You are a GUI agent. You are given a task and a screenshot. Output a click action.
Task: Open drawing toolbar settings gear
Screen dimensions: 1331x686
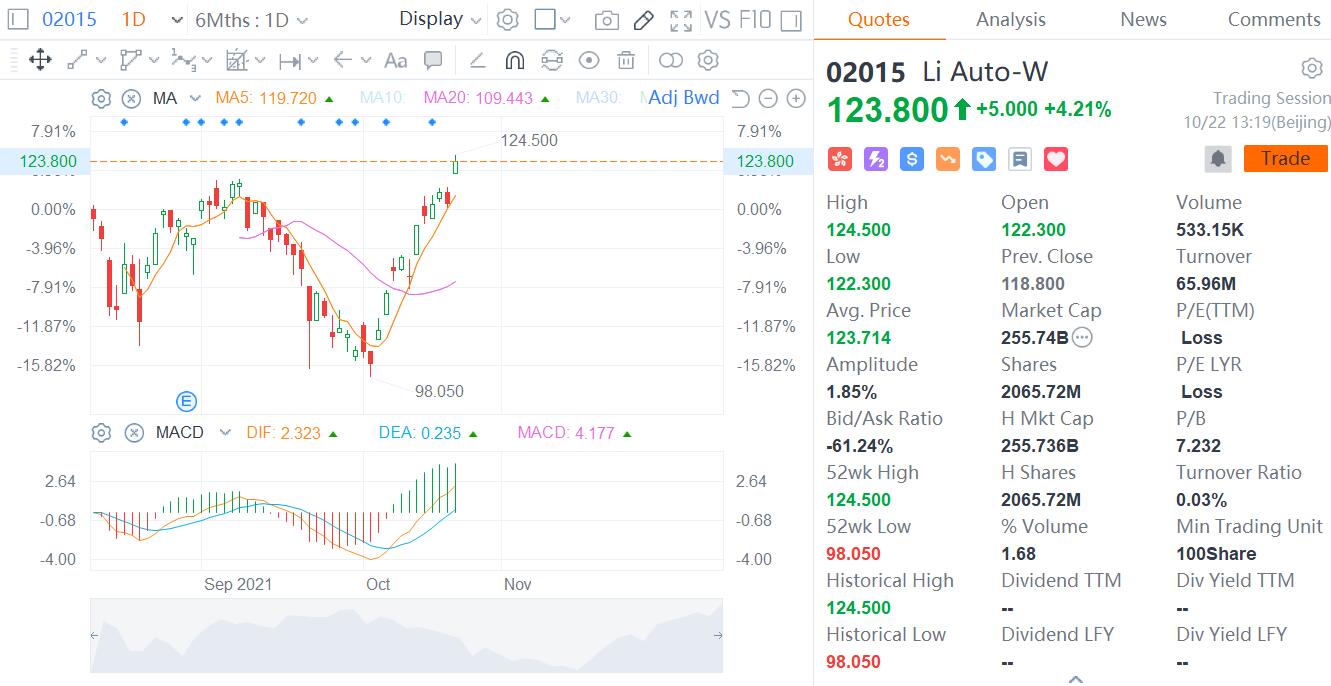[708, 60]
